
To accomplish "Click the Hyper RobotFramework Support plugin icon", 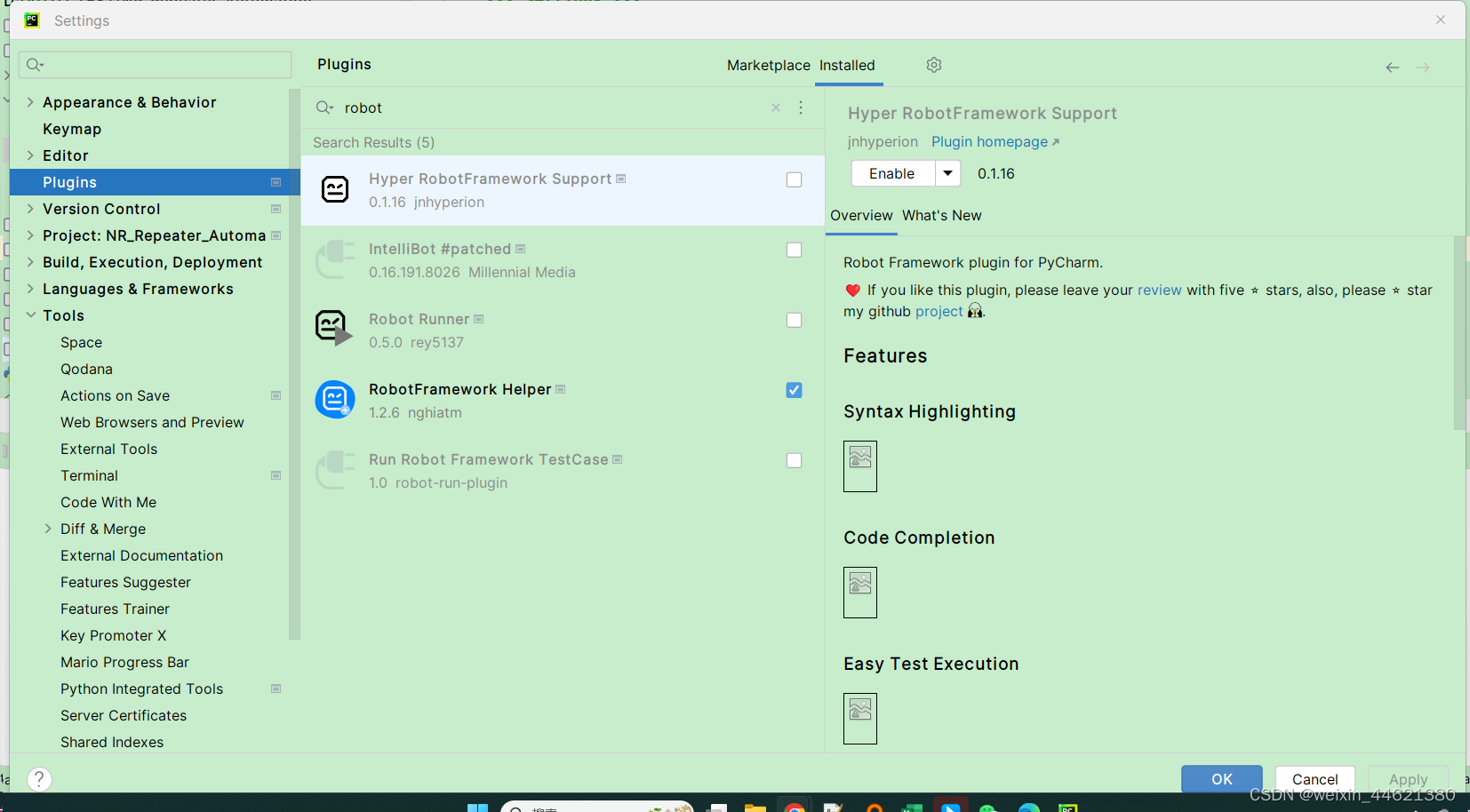I will pyautogui.click(x=335, y=189).
